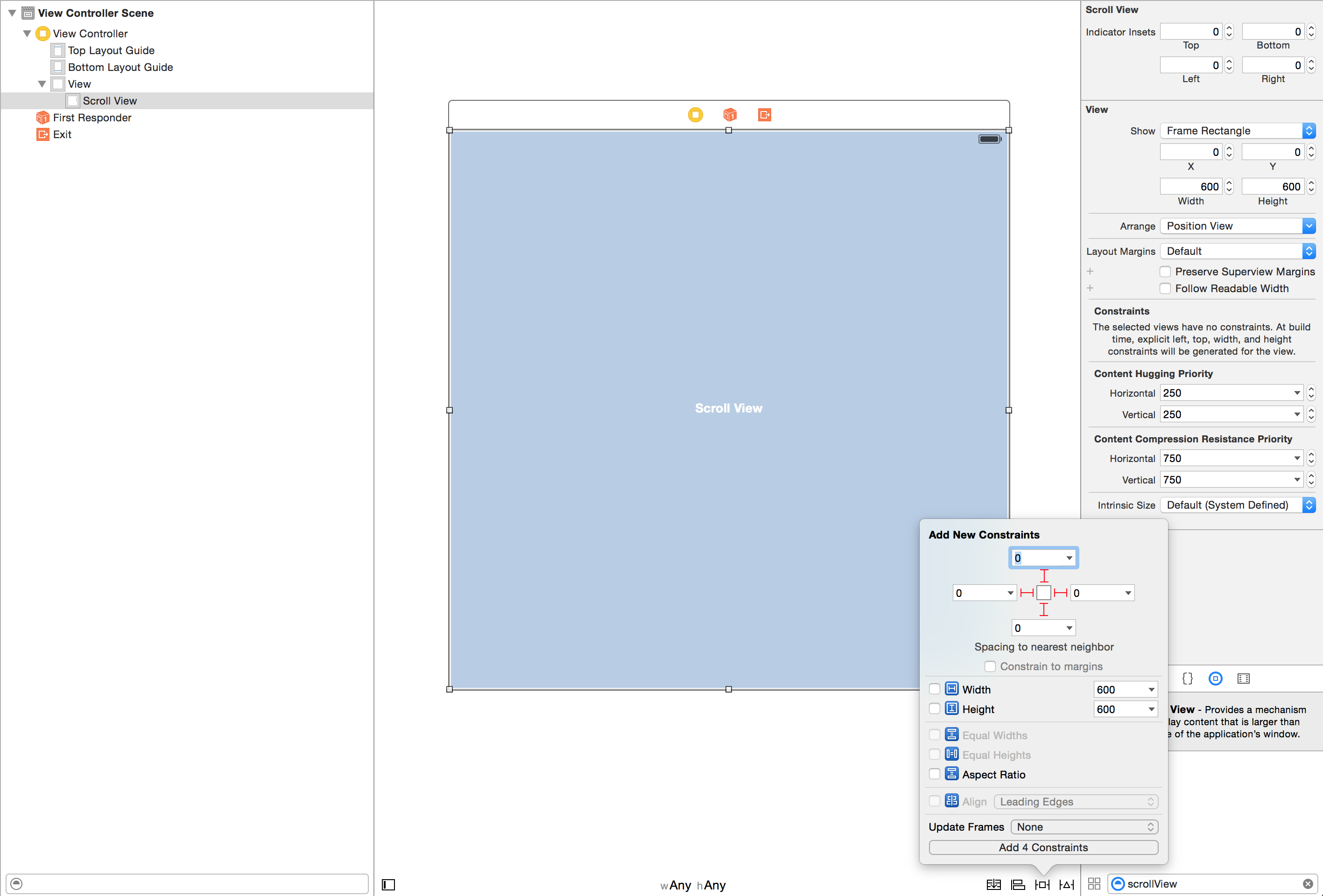Increment Width using its stepper arrows
The image size is (1323, 896).
1229,186
